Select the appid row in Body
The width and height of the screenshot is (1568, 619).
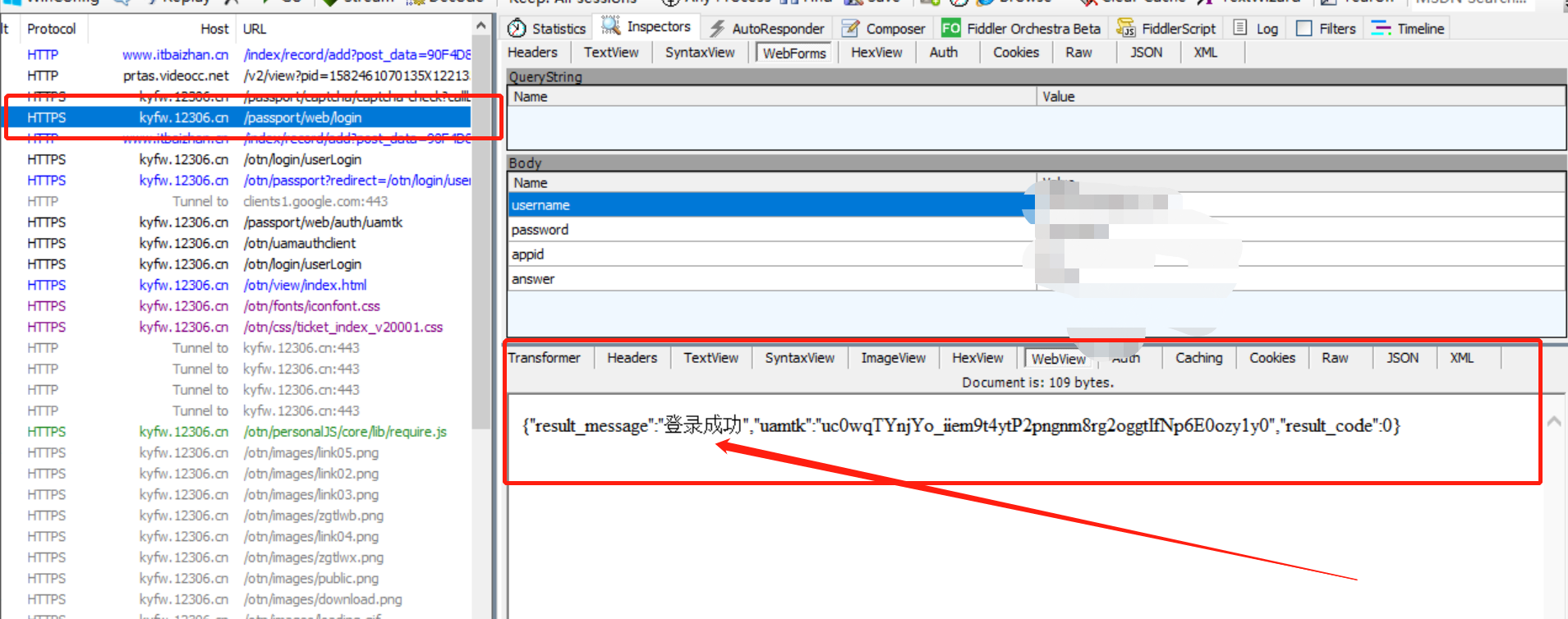1037,254
